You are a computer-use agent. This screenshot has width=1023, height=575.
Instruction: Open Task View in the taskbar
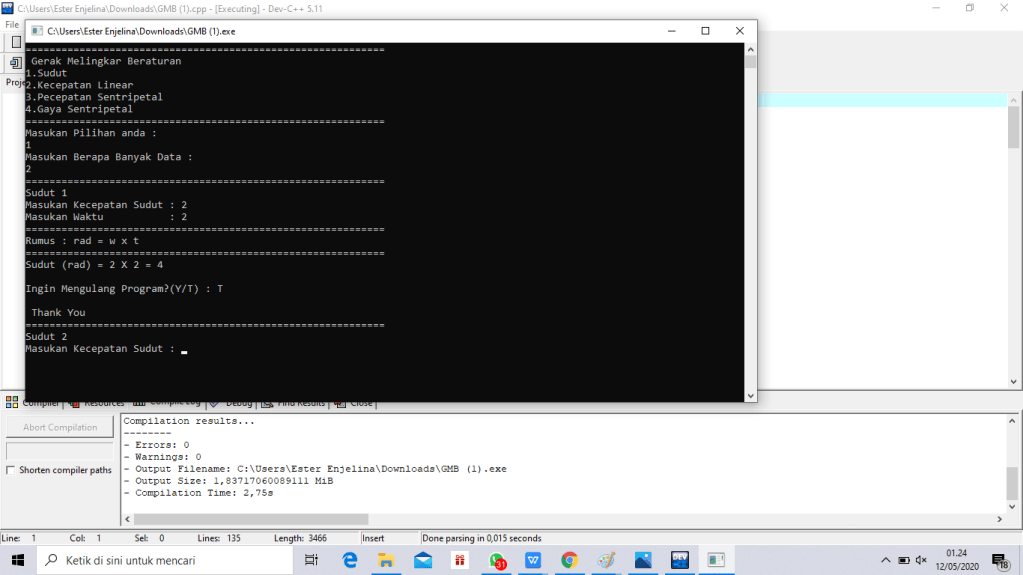tap(311, 560)
